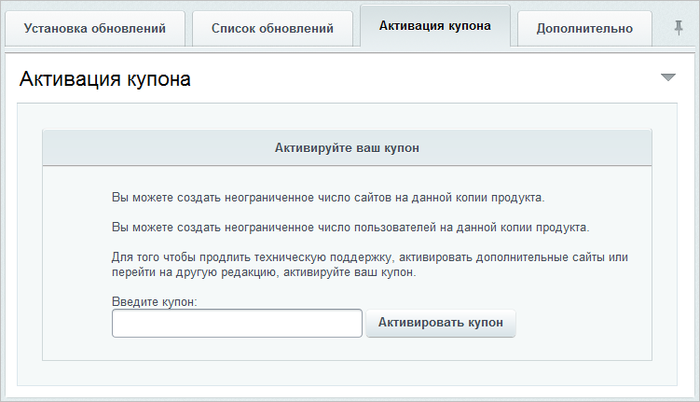This screenshot has height=402, width=700.
Task: Toggle the pin icon beside the tabs
Action: point(679,28)
